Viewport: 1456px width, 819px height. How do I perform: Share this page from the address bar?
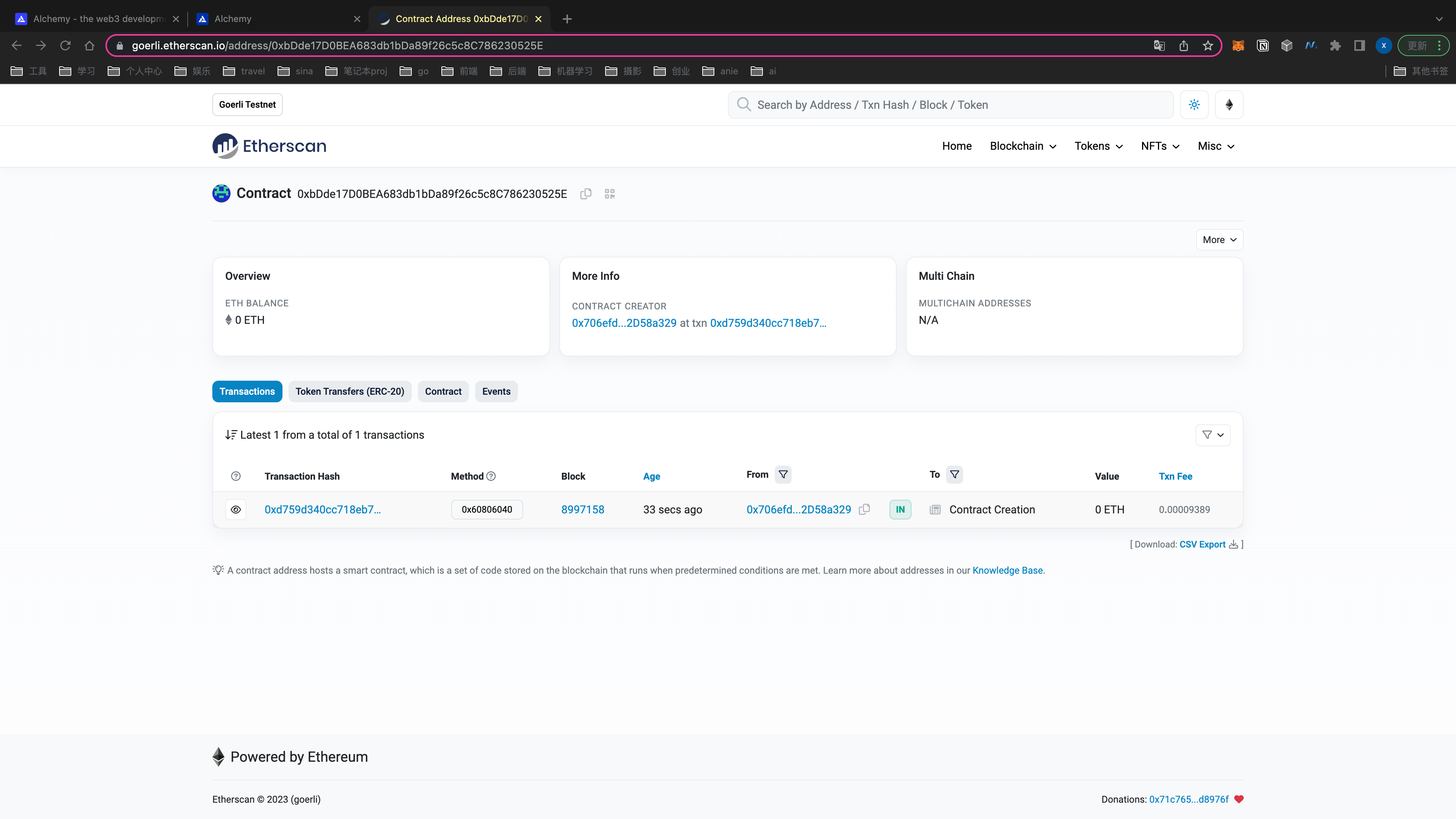[1183, 46]
